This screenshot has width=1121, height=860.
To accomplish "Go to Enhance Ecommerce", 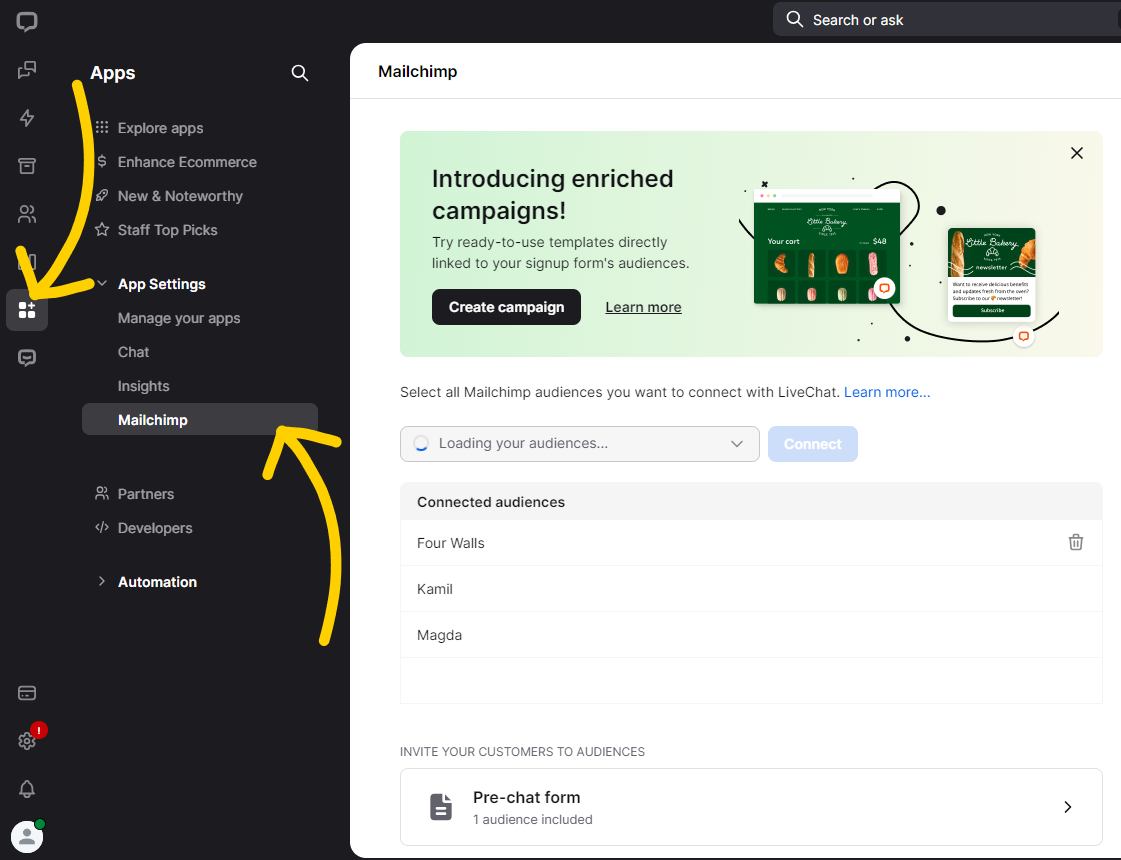I will [x=187, y=162].
